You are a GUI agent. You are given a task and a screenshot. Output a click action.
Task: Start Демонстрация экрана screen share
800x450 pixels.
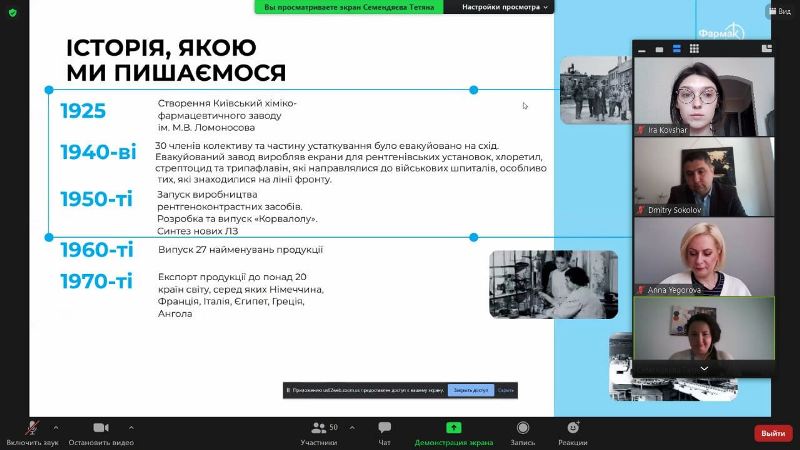454,433
